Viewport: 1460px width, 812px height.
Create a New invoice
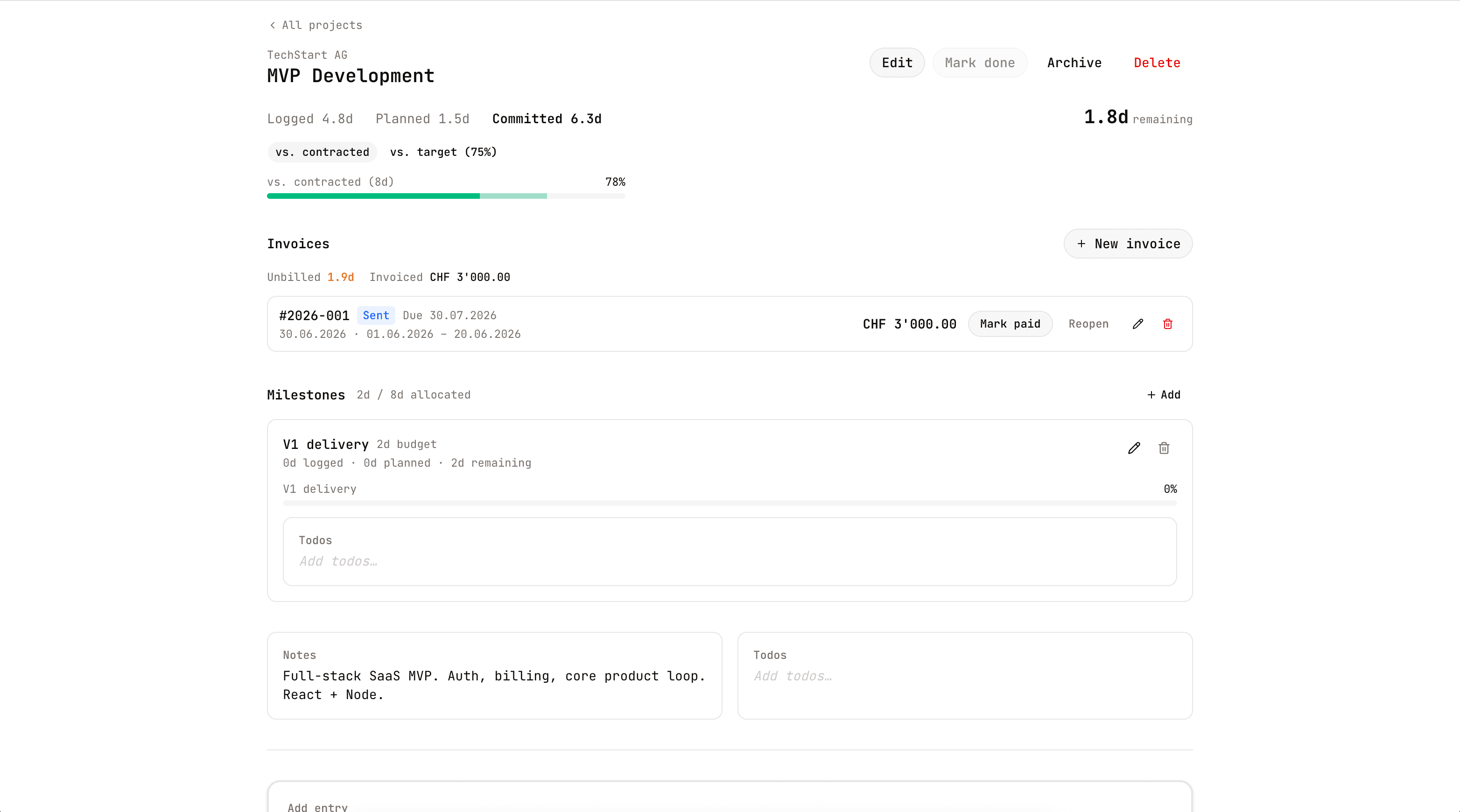tap(1129, 244)
